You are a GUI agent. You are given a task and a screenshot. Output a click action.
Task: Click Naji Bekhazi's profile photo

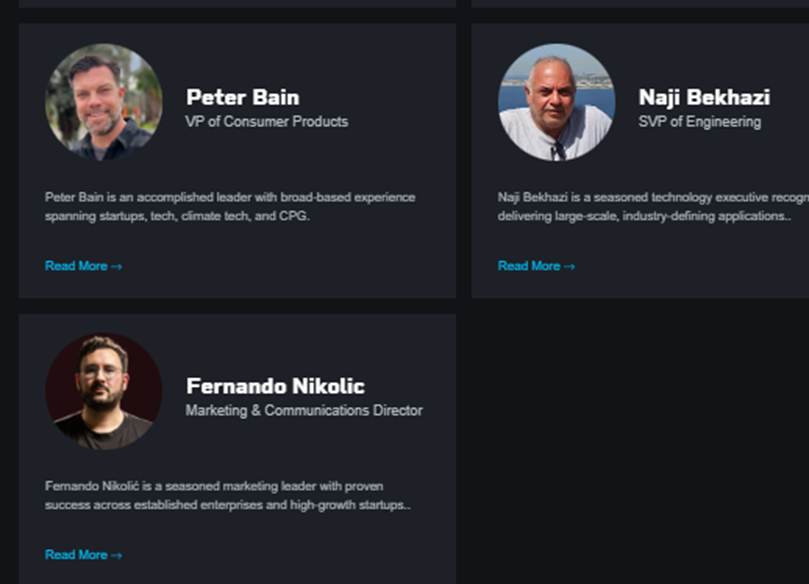click(x=556, y=102)
